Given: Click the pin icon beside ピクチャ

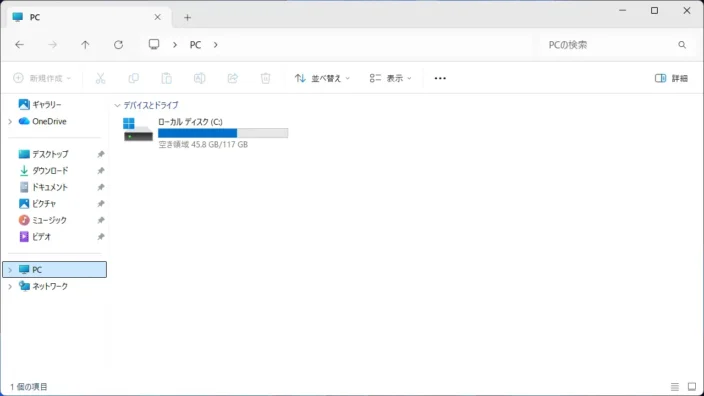Looking at the screenshot, I should click(101, 203).
